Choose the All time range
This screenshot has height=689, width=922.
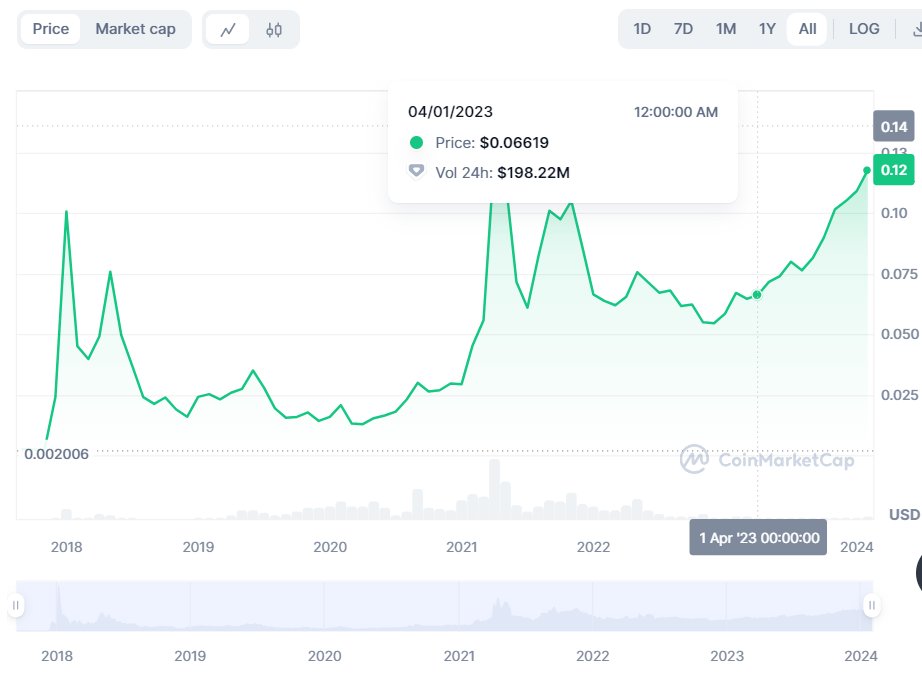(807, 29)
